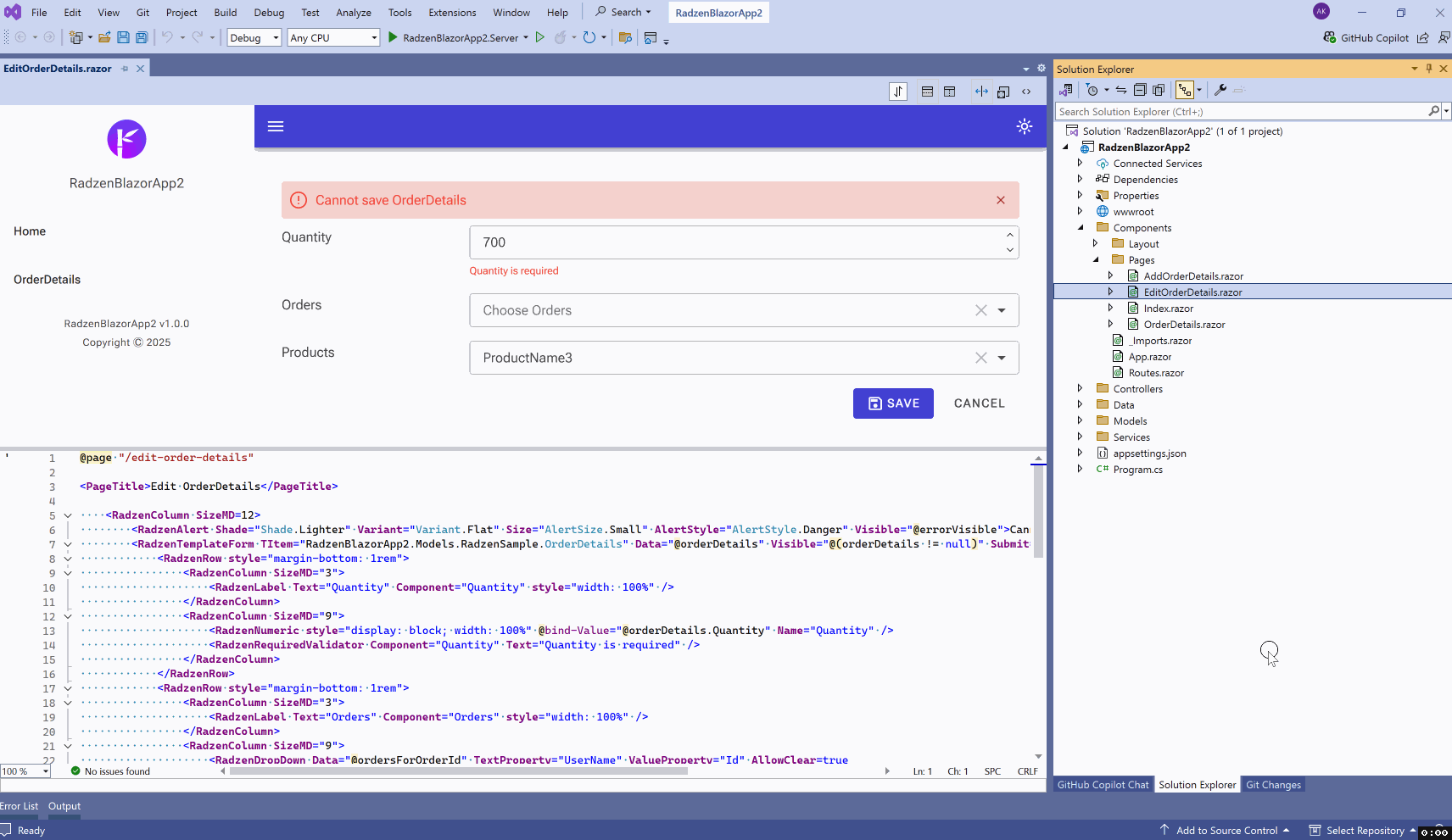Click Add to Source Control

[x=1226, y=831]
